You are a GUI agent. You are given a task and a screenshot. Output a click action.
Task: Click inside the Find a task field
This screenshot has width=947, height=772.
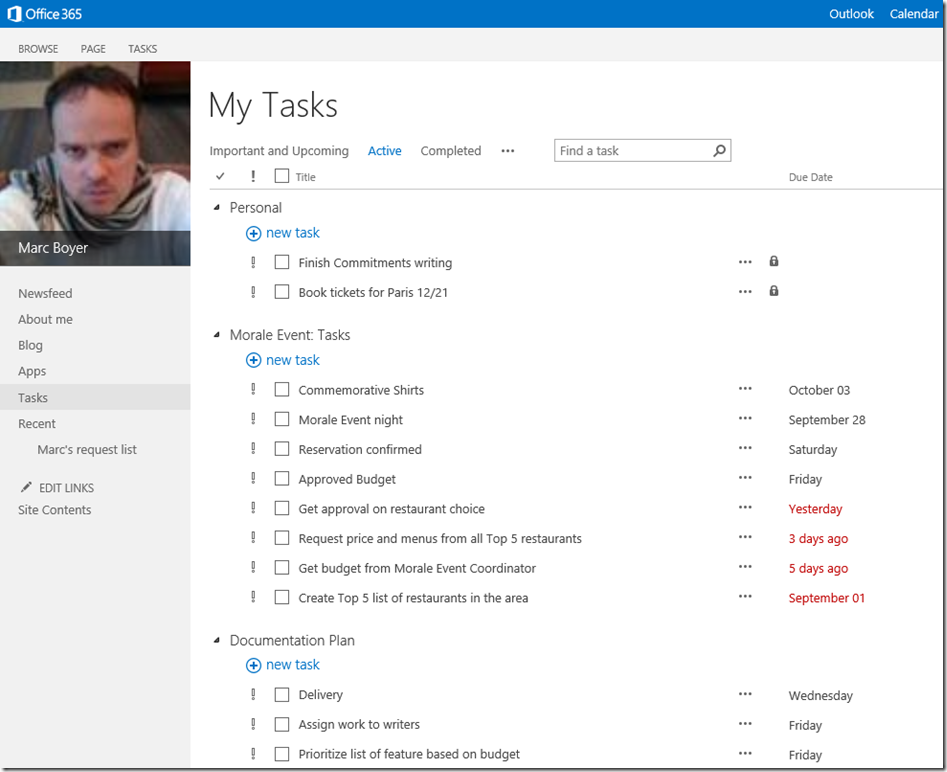(630, 150)
